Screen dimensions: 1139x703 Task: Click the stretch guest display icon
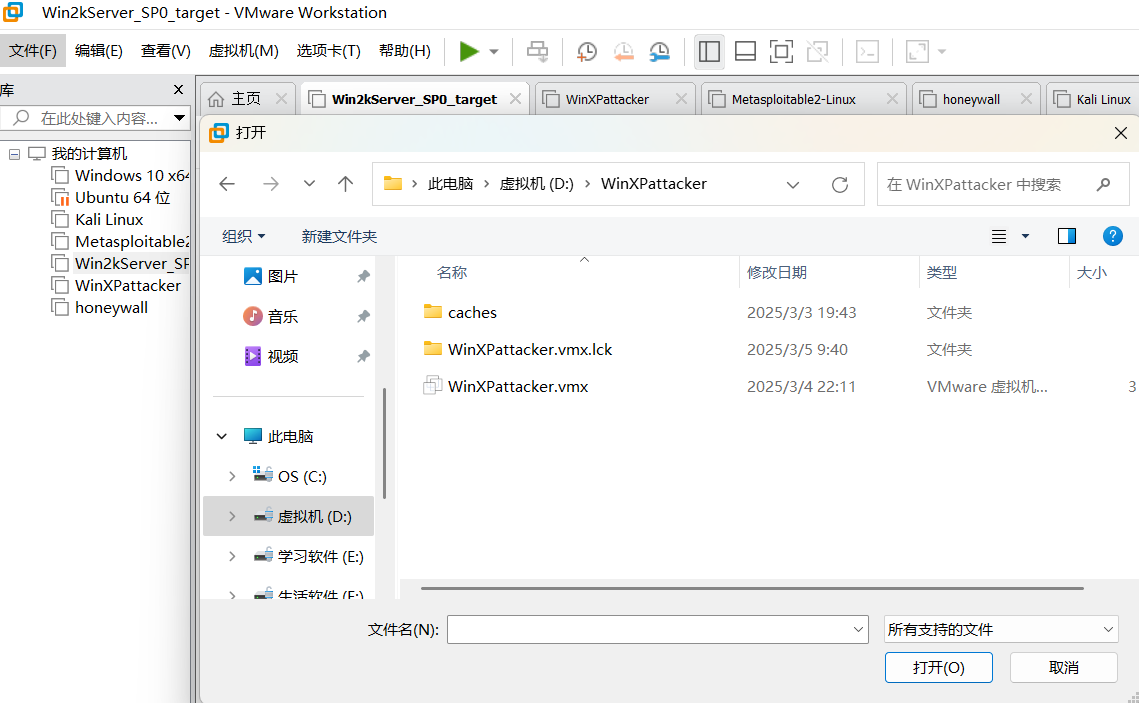(x=917, y=52)
